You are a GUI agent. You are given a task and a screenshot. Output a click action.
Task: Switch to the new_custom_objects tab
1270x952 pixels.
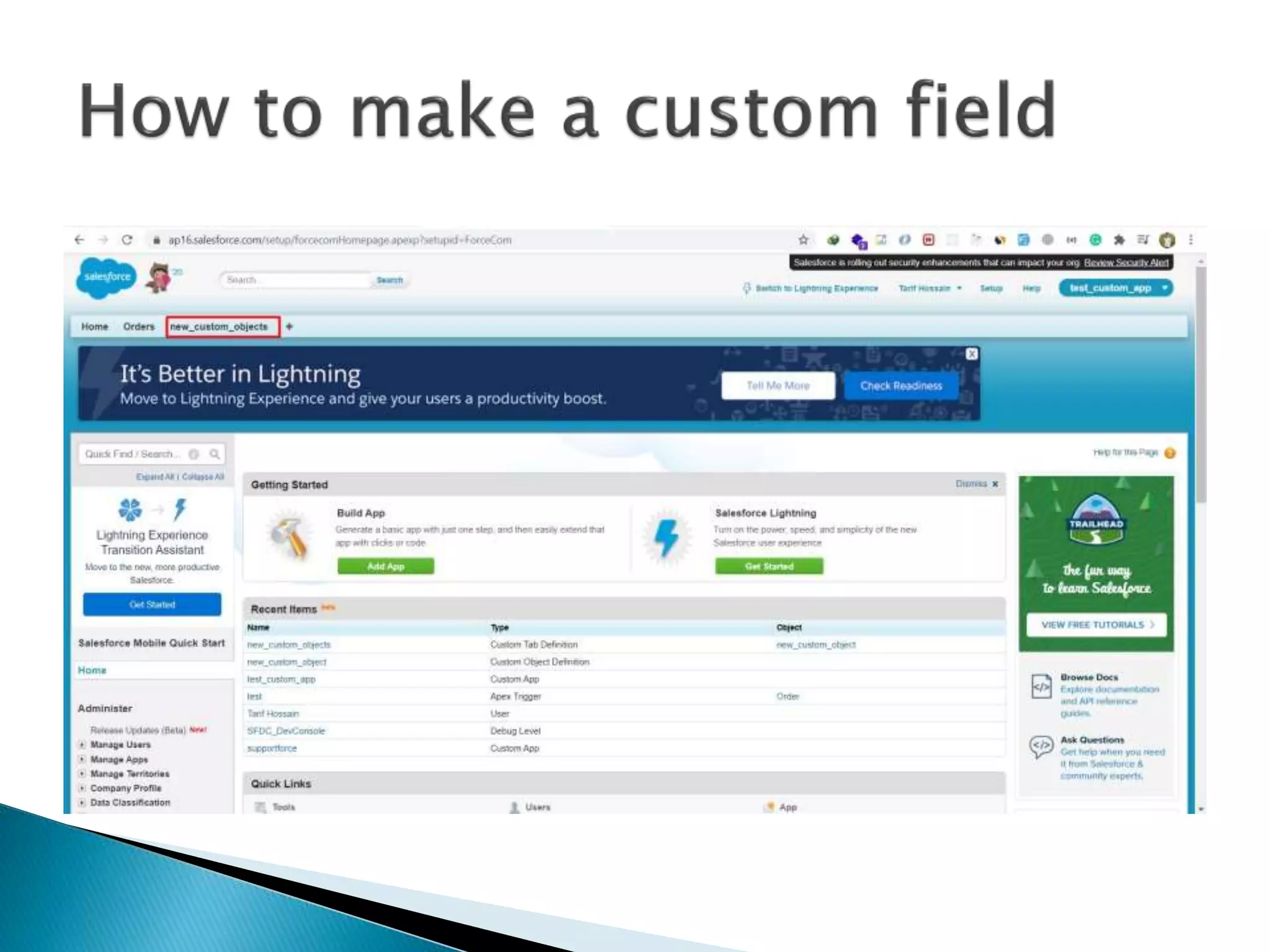[219, 327]
